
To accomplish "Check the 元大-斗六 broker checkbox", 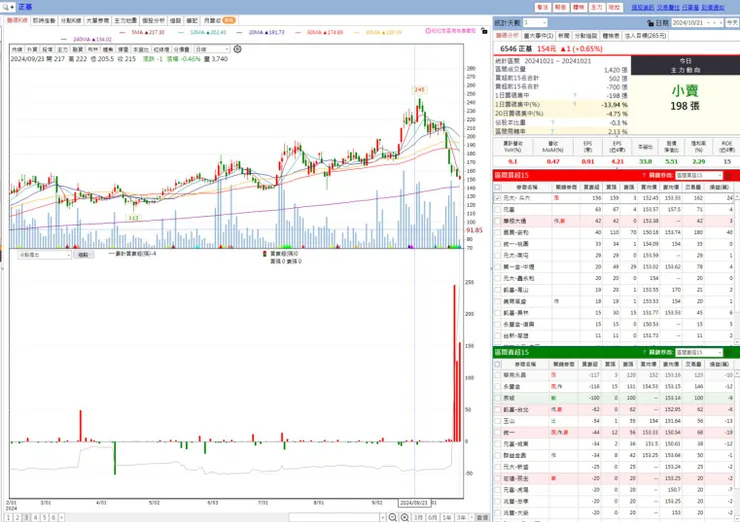I will [x=497, y=198].
